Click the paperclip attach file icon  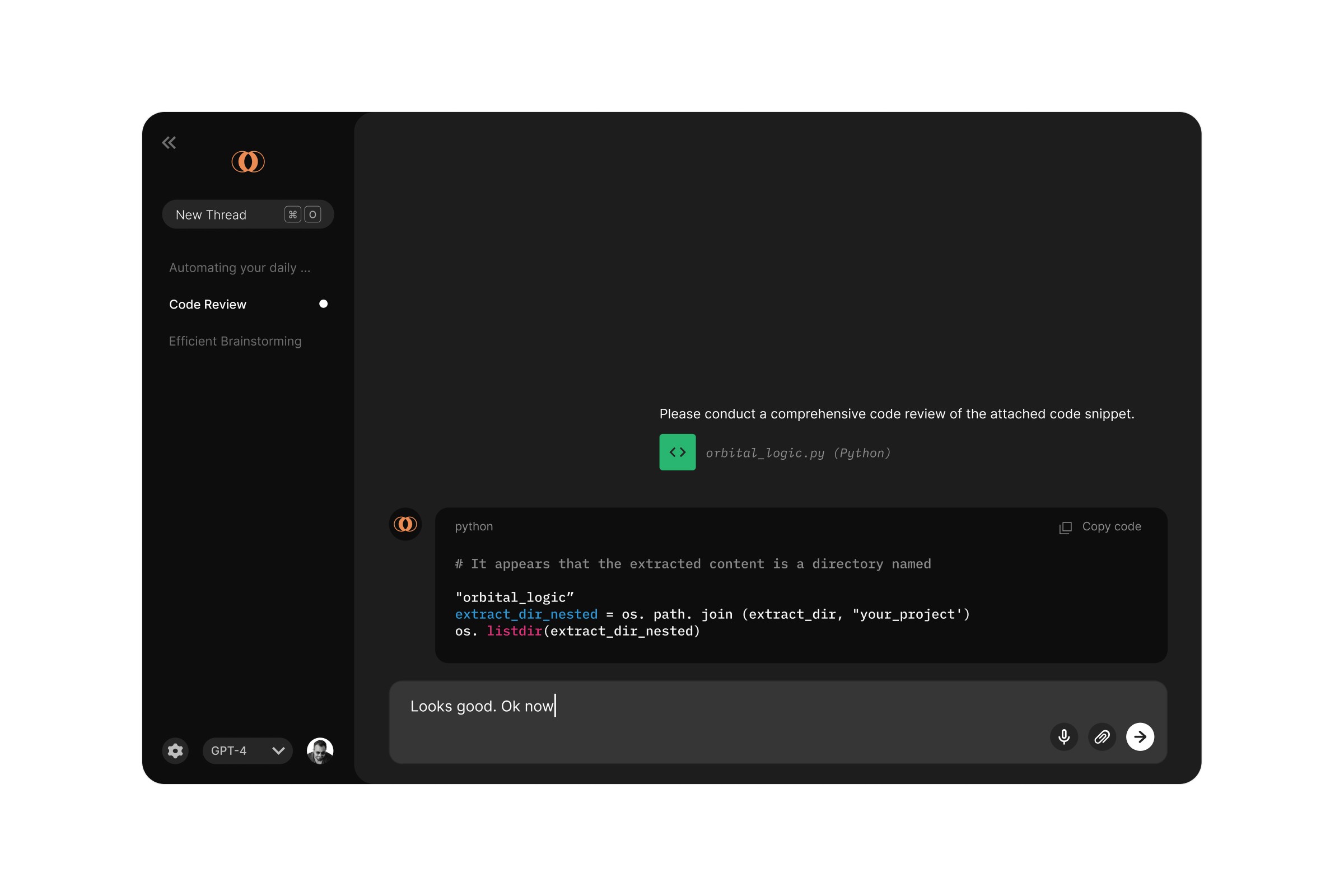[1102, 736]
